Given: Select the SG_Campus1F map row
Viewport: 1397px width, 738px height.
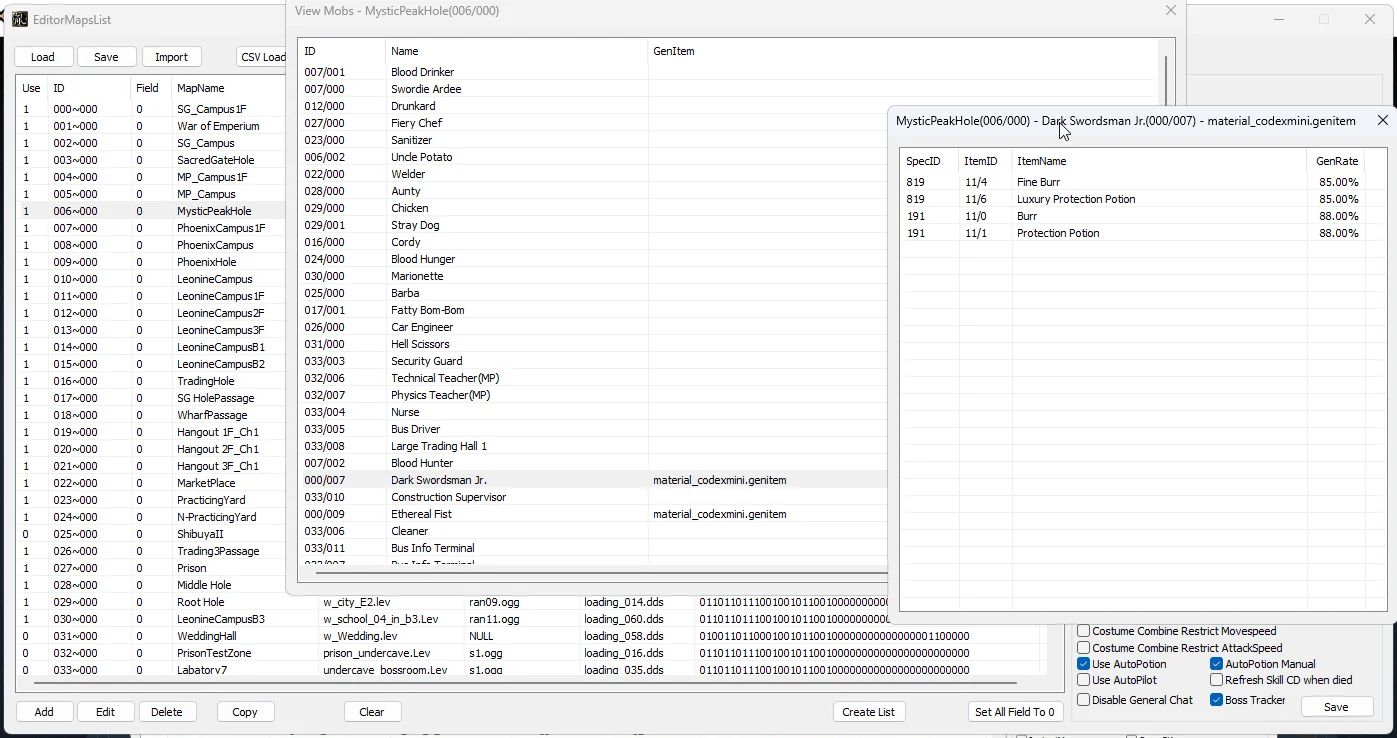Looking at the screenshot, I should click(152, 109).
